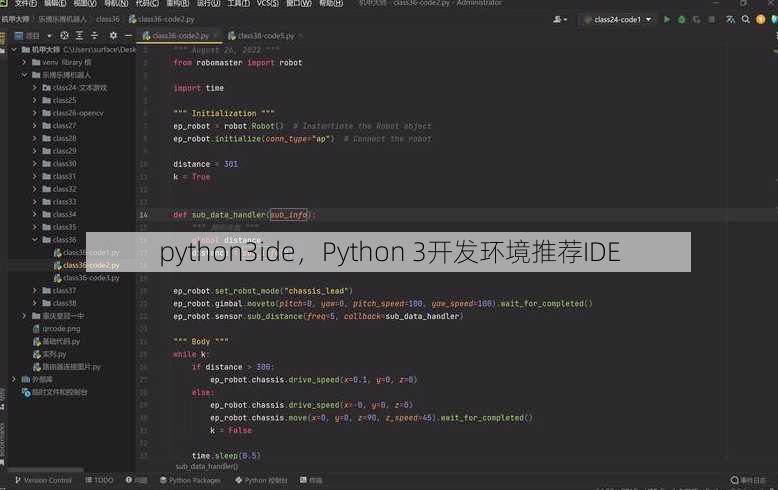Viewport: 778px width, 490px height.
Task: Open the 文件(F) menu
Action: point(25,3)
